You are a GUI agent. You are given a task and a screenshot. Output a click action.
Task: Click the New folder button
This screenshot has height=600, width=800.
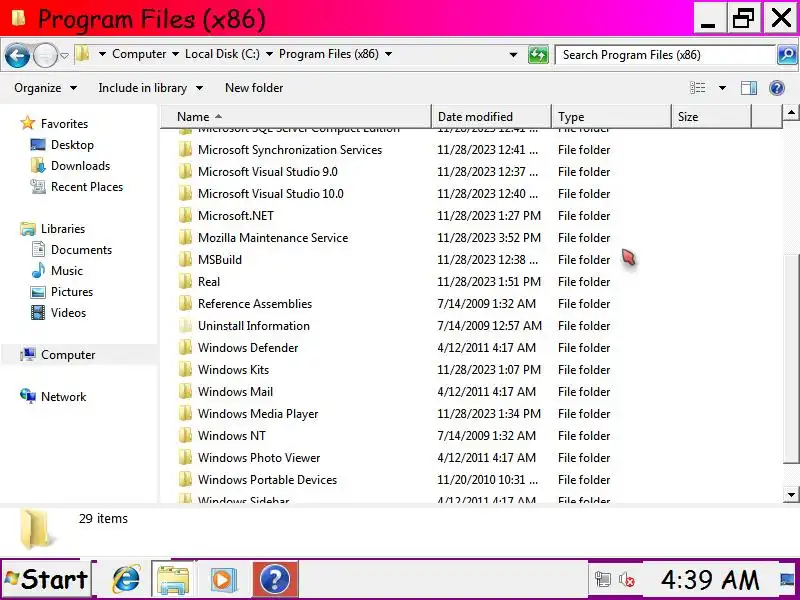click(x=254, y=88)
